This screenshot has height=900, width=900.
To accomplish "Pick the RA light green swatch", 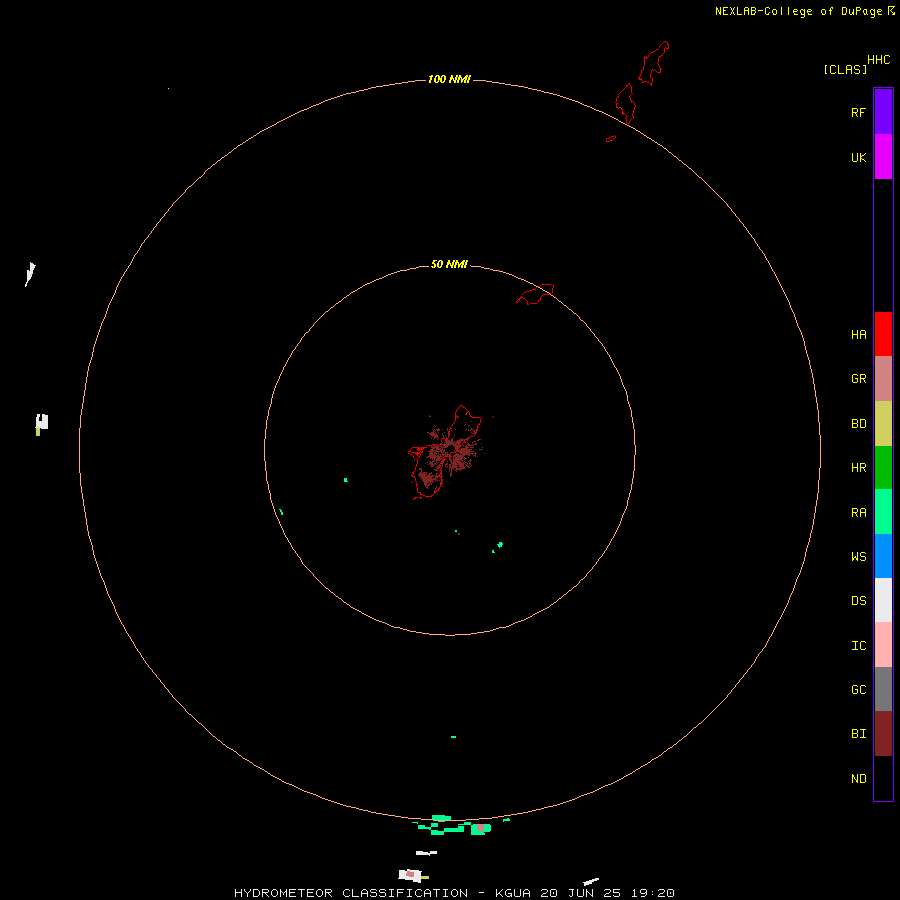I will coord(883,512).
